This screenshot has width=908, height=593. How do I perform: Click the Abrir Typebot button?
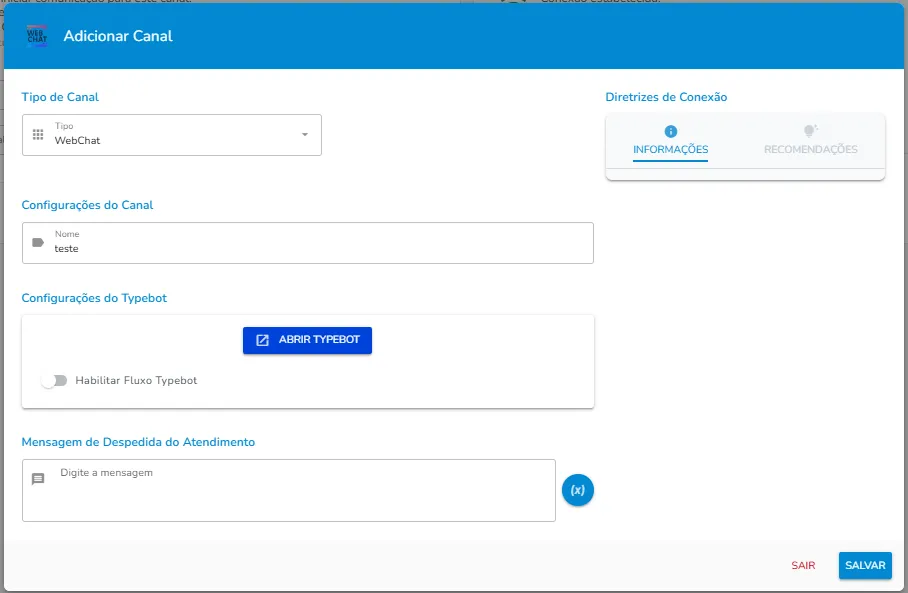click(307, 340)
